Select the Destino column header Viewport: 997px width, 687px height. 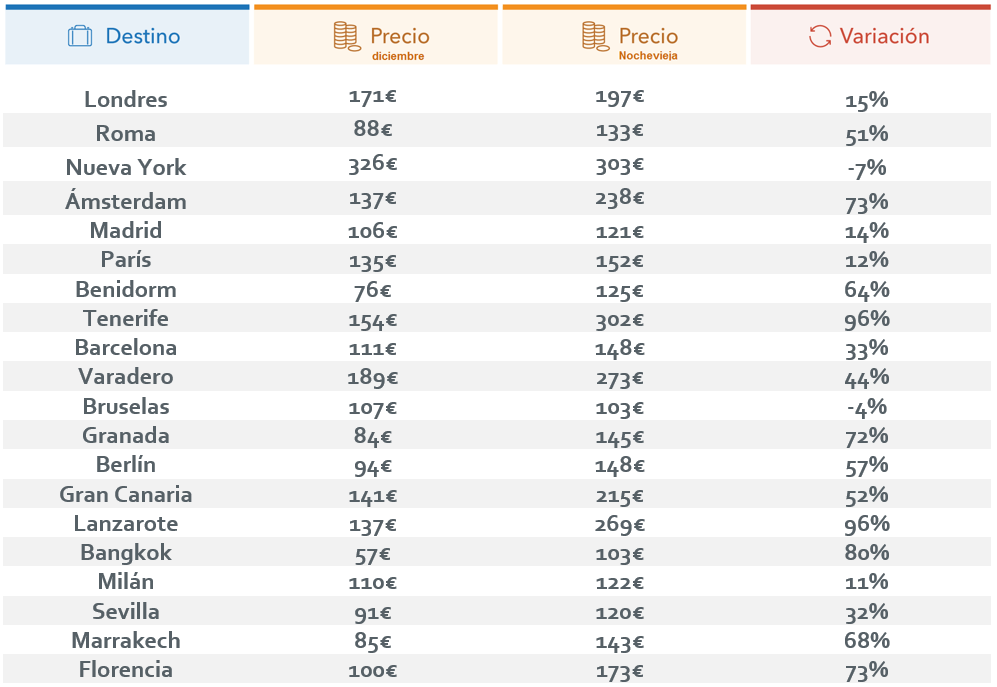click(127, 35)
